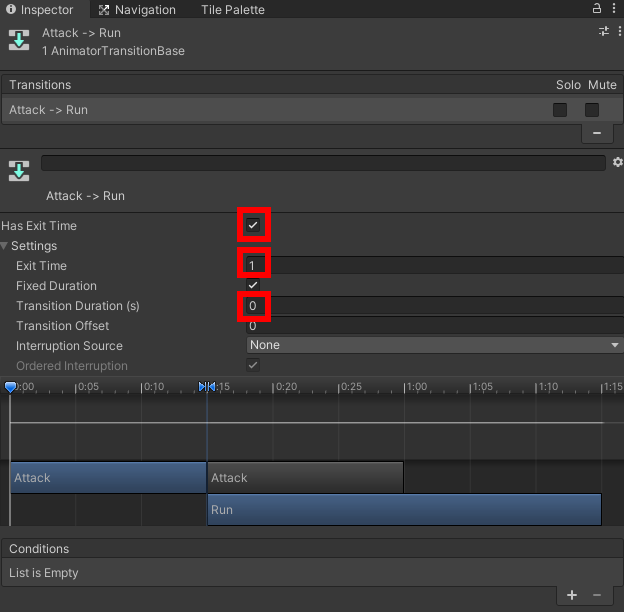Click the Transition Duration (s) field
The height and width of the screenshot is (612, 624).
[x=435, y=306]
